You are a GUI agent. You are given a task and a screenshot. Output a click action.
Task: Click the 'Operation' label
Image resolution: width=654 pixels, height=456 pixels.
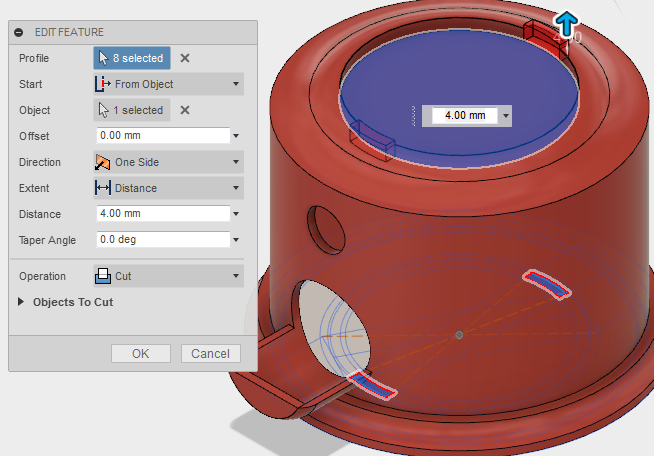click(x=43, y=276)
